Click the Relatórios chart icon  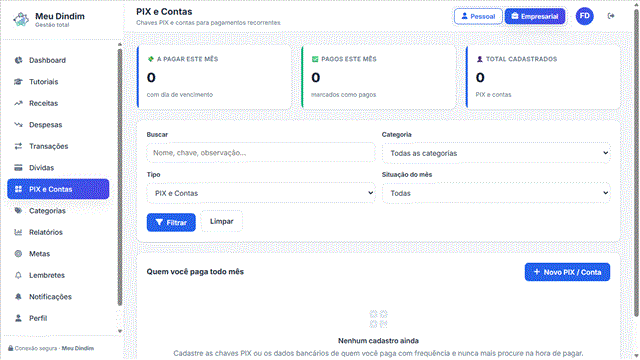click(18, 232)
